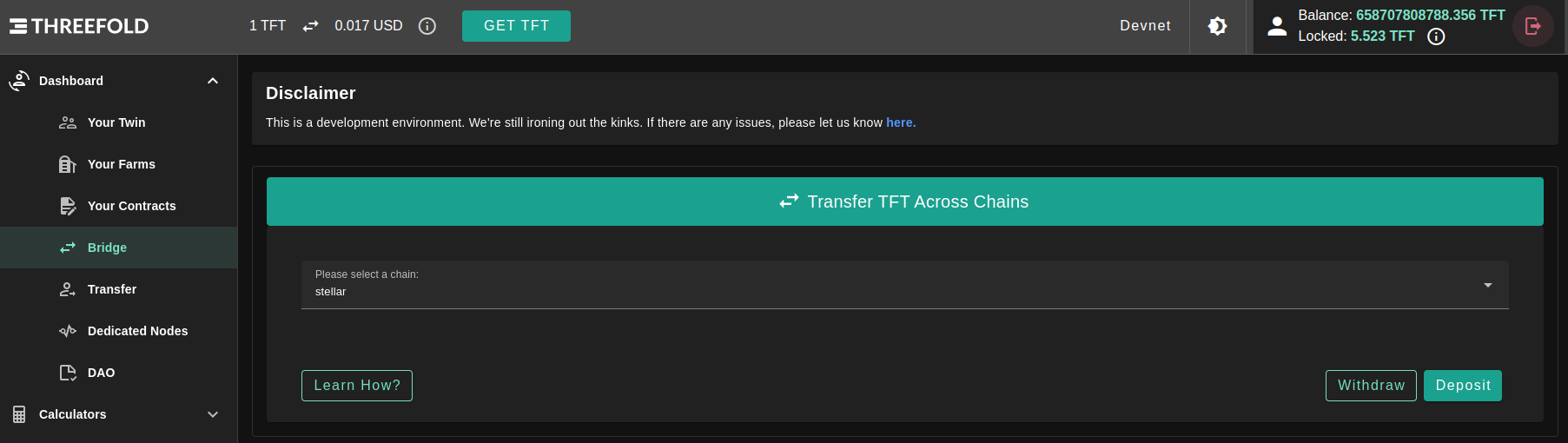Viewport: 1568px width, 443px height.
Task: Click the locked balance info icon
Action: [x=1437, y=36]
